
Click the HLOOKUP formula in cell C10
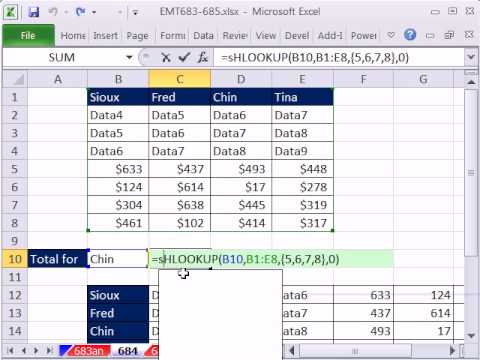click(245, 259)
